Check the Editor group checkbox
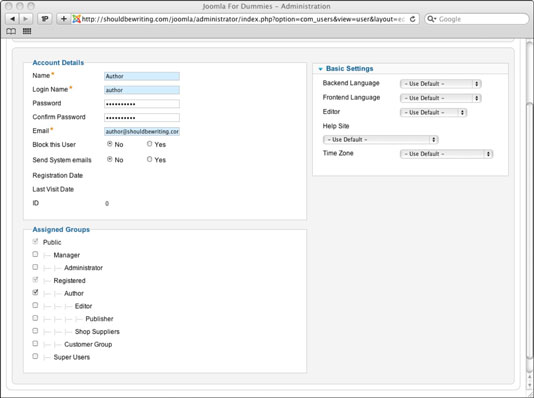Screen dimensions: 534x398 point(35,305)
